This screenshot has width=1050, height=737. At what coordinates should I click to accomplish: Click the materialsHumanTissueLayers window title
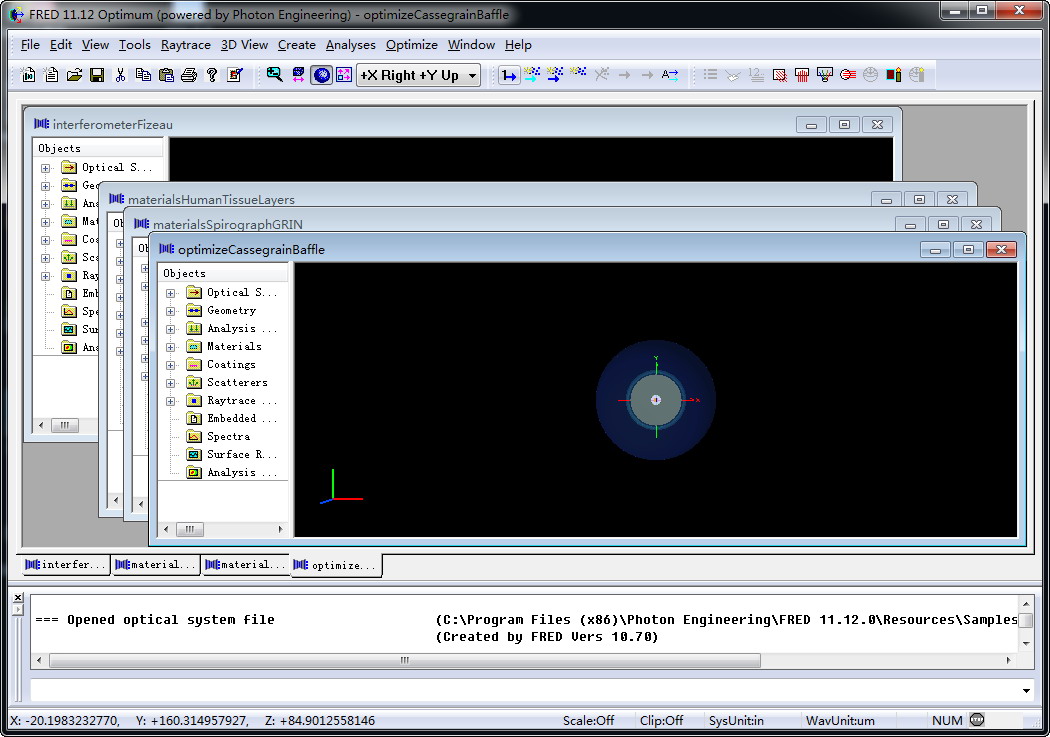[211, 199]
